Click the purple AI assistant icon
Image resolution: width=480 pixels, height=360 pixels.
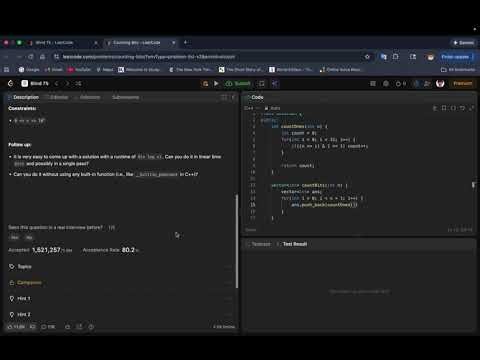click(x=275, y=84)
